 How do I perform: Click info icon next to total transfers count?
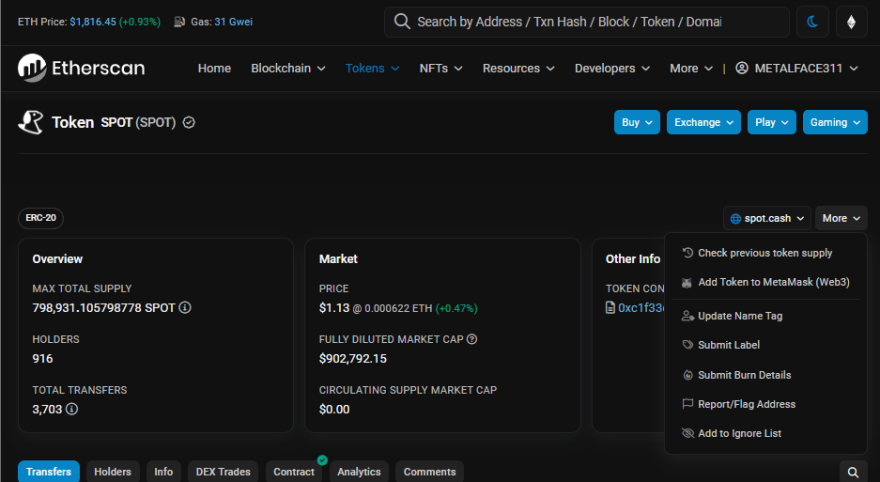point(72,409)
